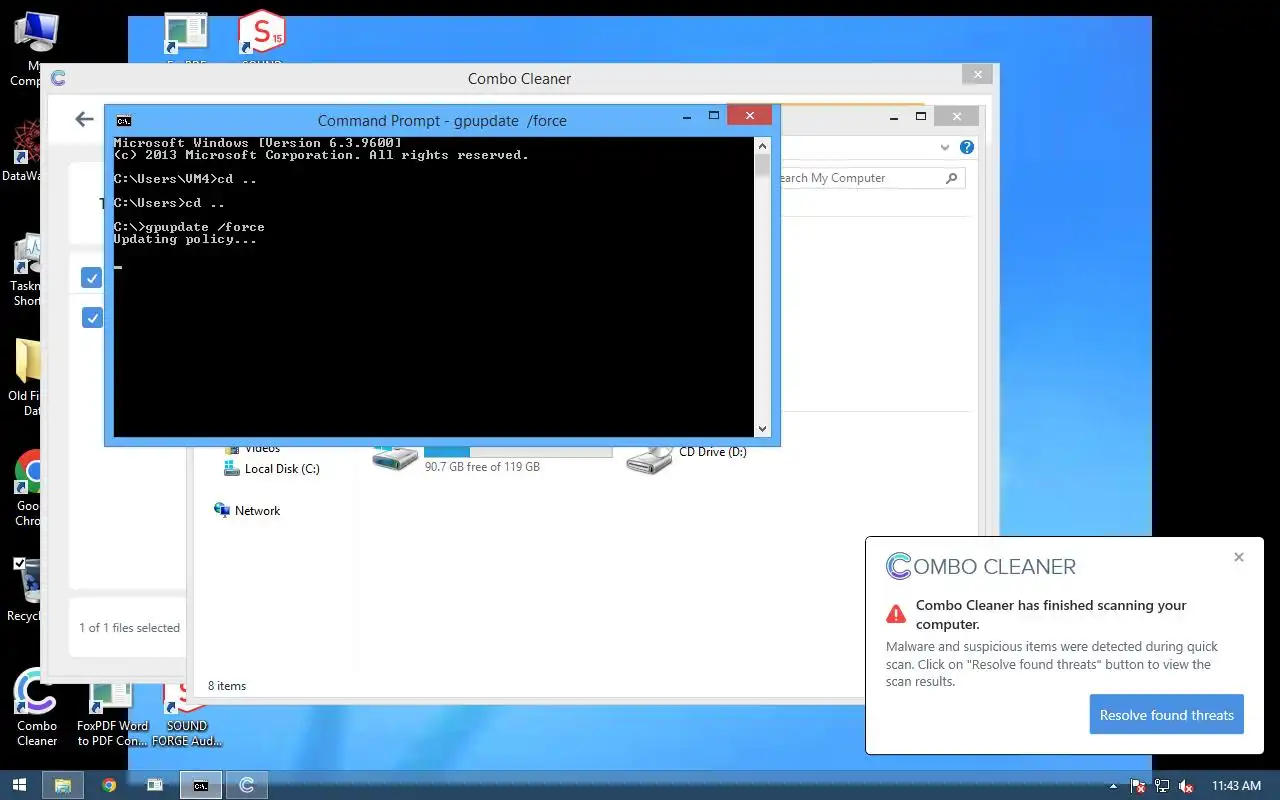Image resolution: width=1280 pixels, height=800 pixels.
Task: Click the Combo Cleaner logo in notification
Action: click(x=981, y=566)
